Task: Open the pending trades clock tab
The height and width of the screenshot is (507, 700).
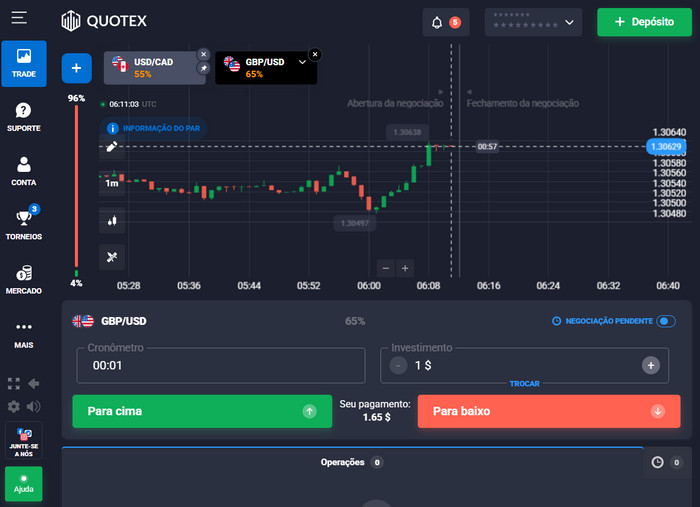Action: (666, 462)
